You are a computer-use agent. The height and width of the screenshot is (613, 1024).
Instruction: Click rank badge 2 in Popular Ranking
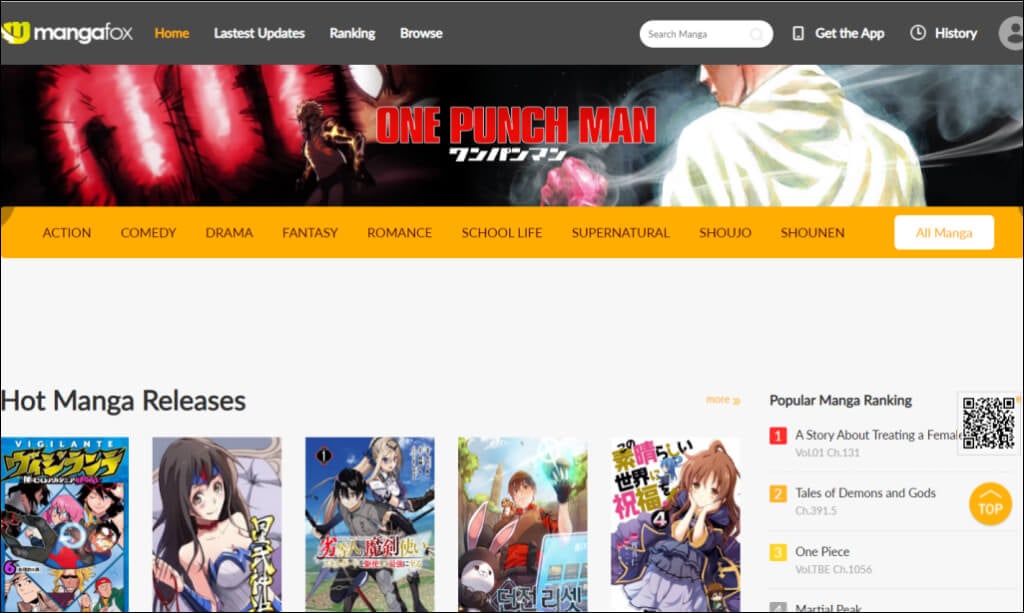pyautogui.click(x=778, y=494)
